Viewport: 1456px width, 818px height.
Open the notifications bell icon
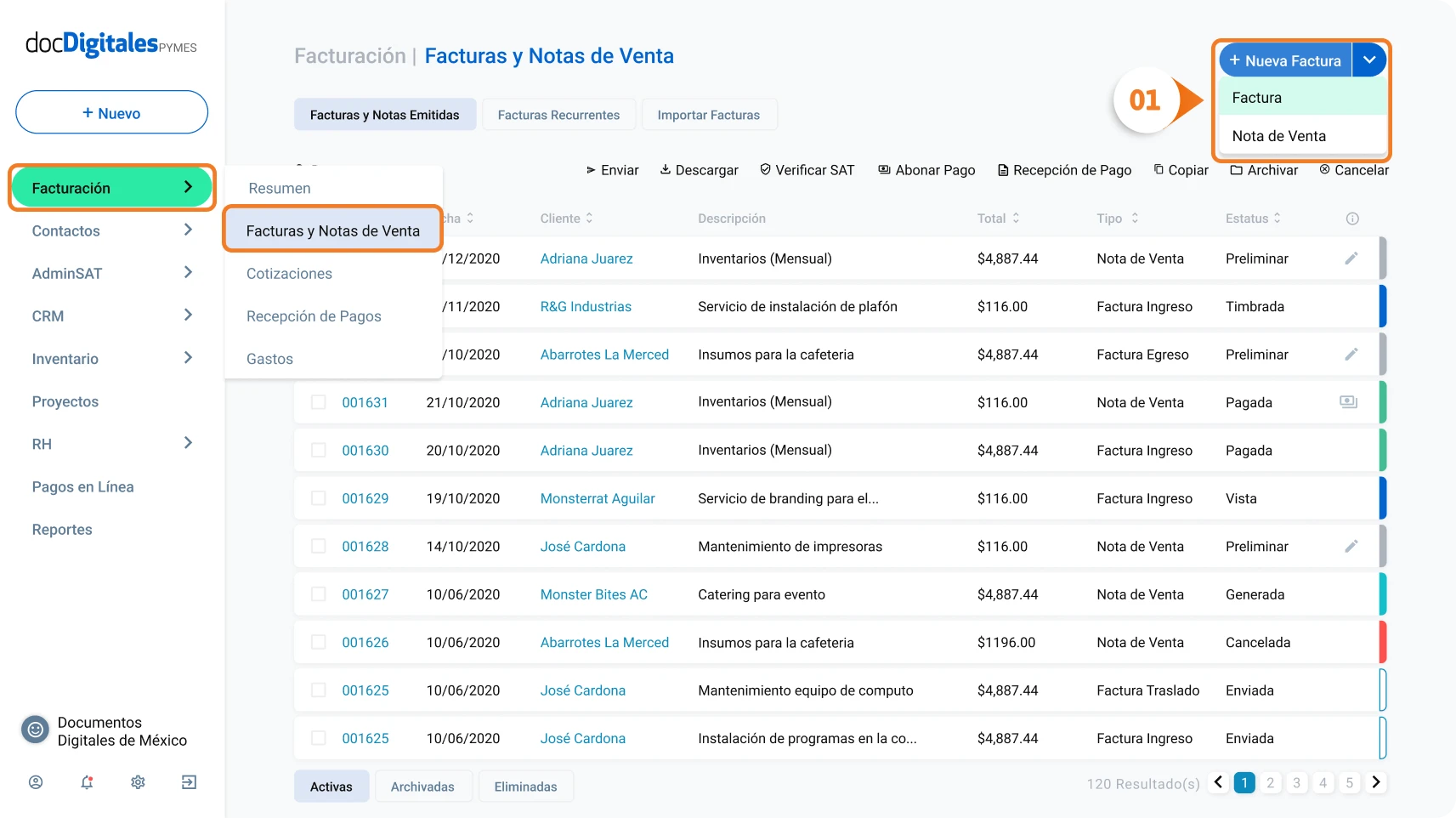click(x=87, y=782)
